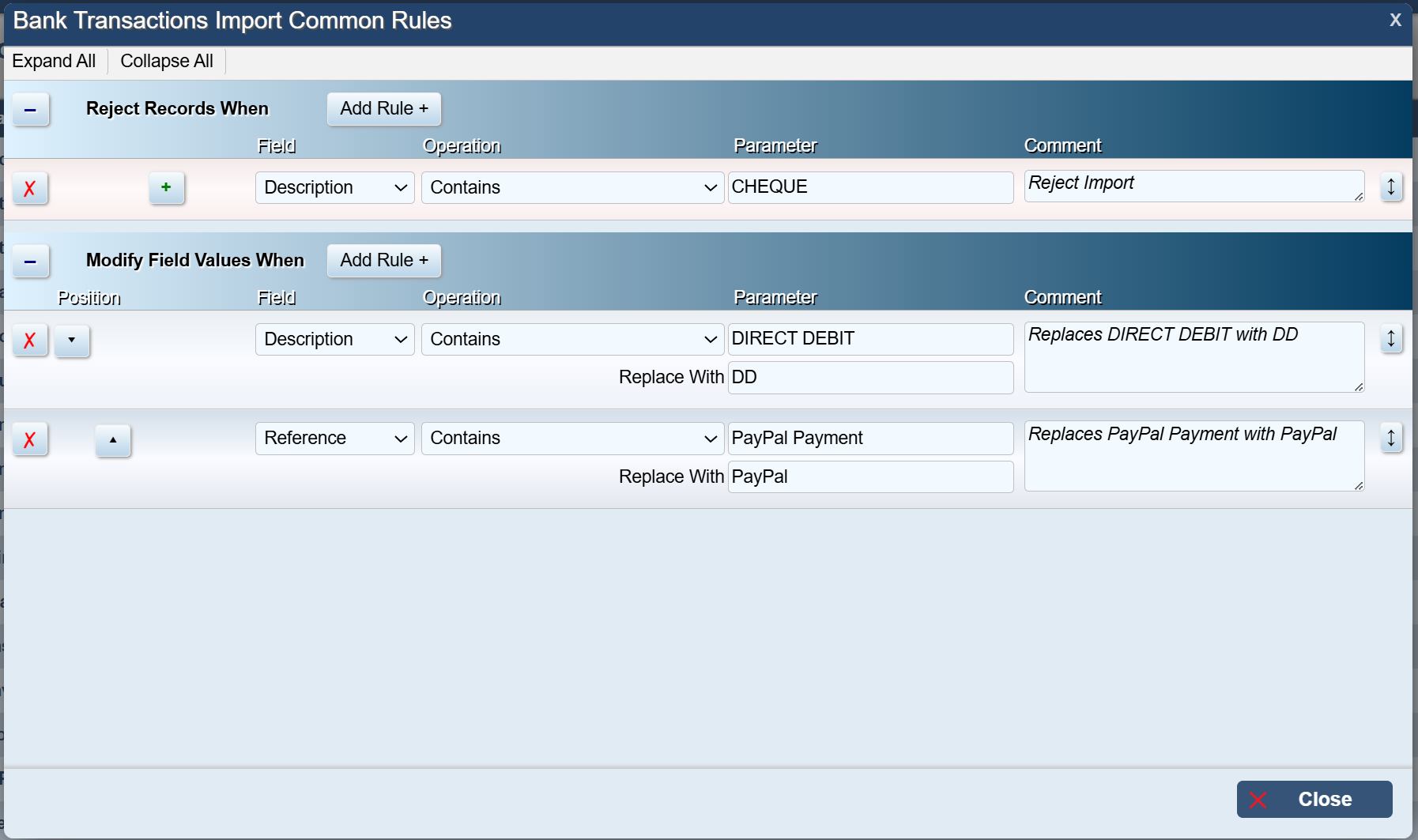Open Field dropdown for CHEQUE rule
The height and width of the screenshot is (840, 1418).
(x=334, y=187)
